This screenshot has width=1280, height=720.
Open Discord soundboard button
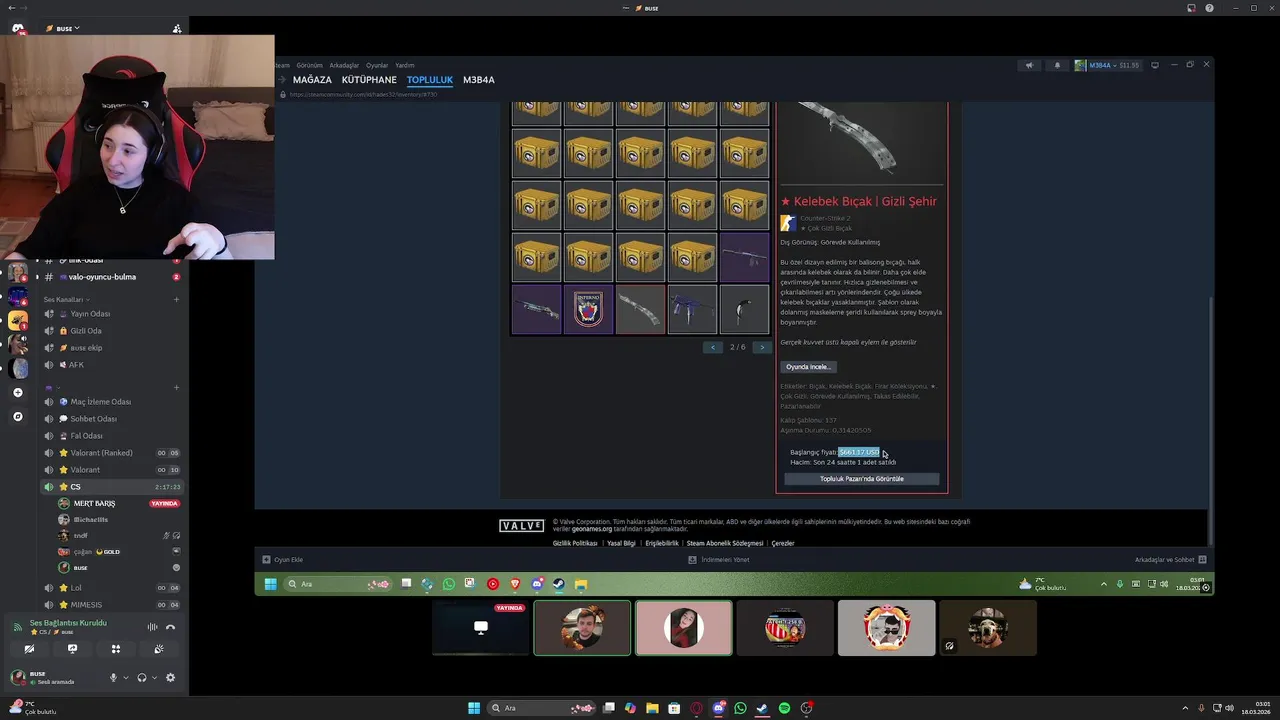point(159,649)
